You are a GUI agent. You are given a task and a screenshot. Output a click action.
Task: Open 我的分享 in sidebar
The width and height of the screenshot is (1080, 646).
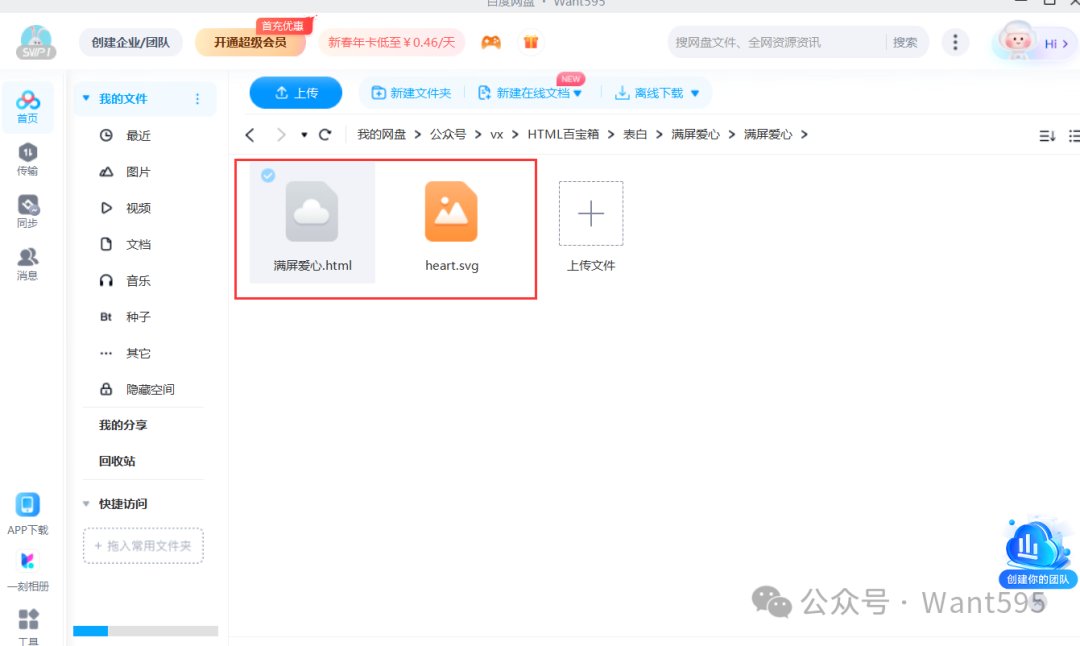click(x=123, y=425)
